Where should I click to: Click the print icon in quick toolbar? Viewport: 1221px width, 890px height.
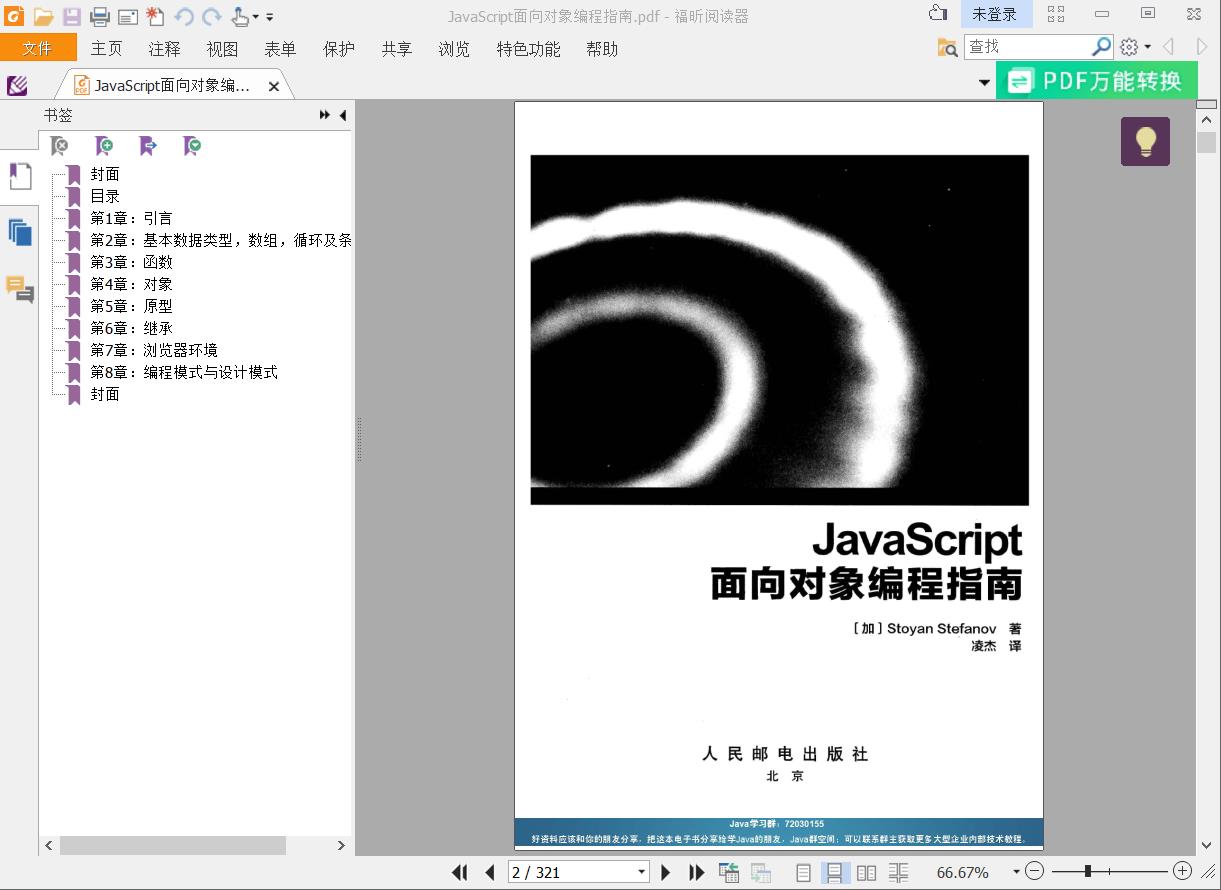pos(99,16)
